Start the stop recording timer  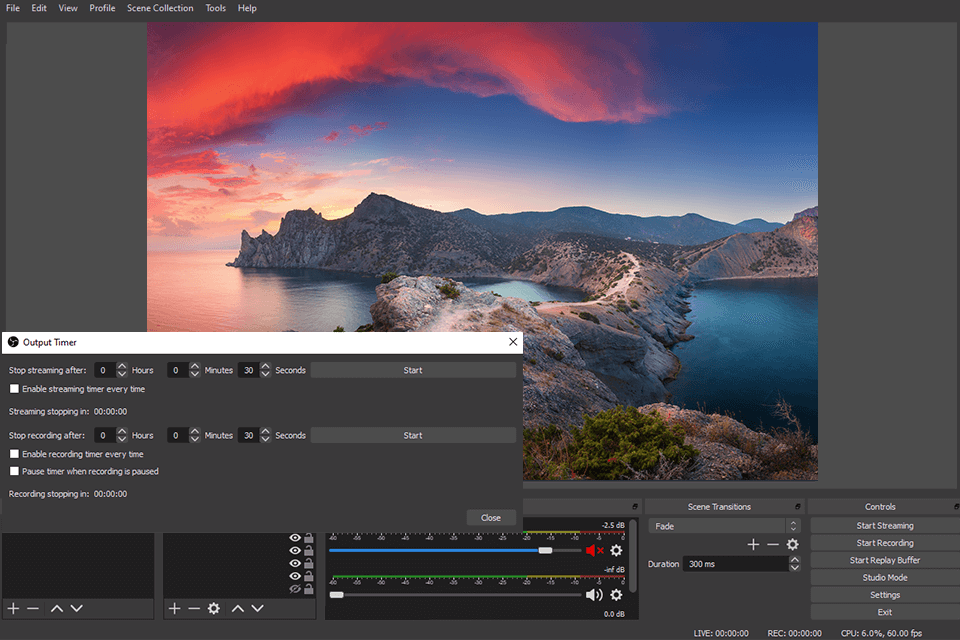tap(413, 435)
